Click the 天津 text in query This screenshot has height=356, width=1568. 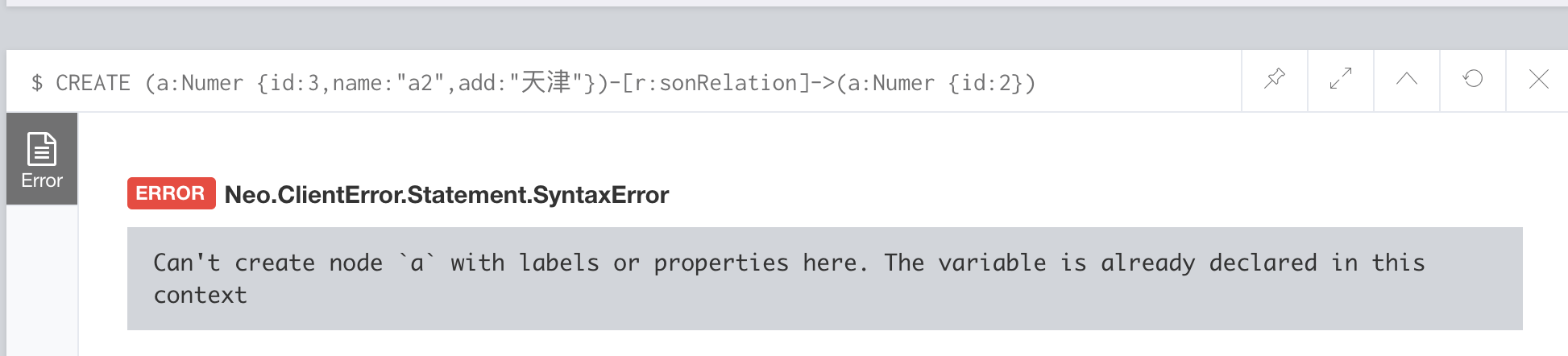click(x=546, y=82)
